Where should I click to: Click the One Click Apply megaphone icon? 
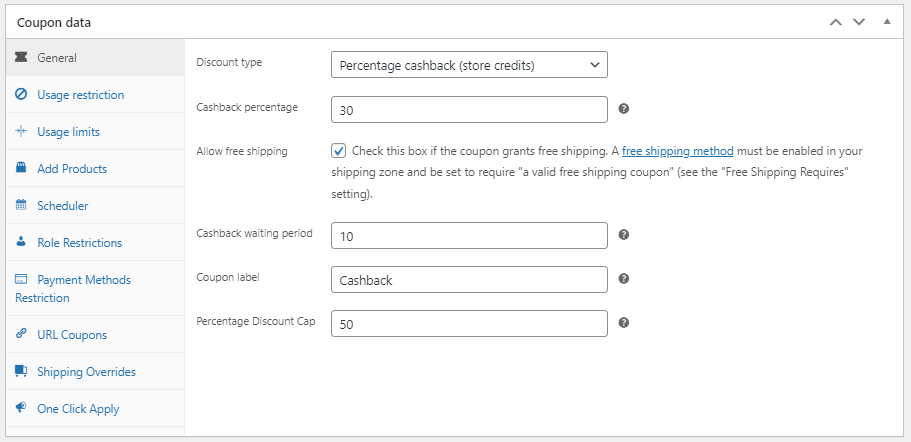pos(21,409)
